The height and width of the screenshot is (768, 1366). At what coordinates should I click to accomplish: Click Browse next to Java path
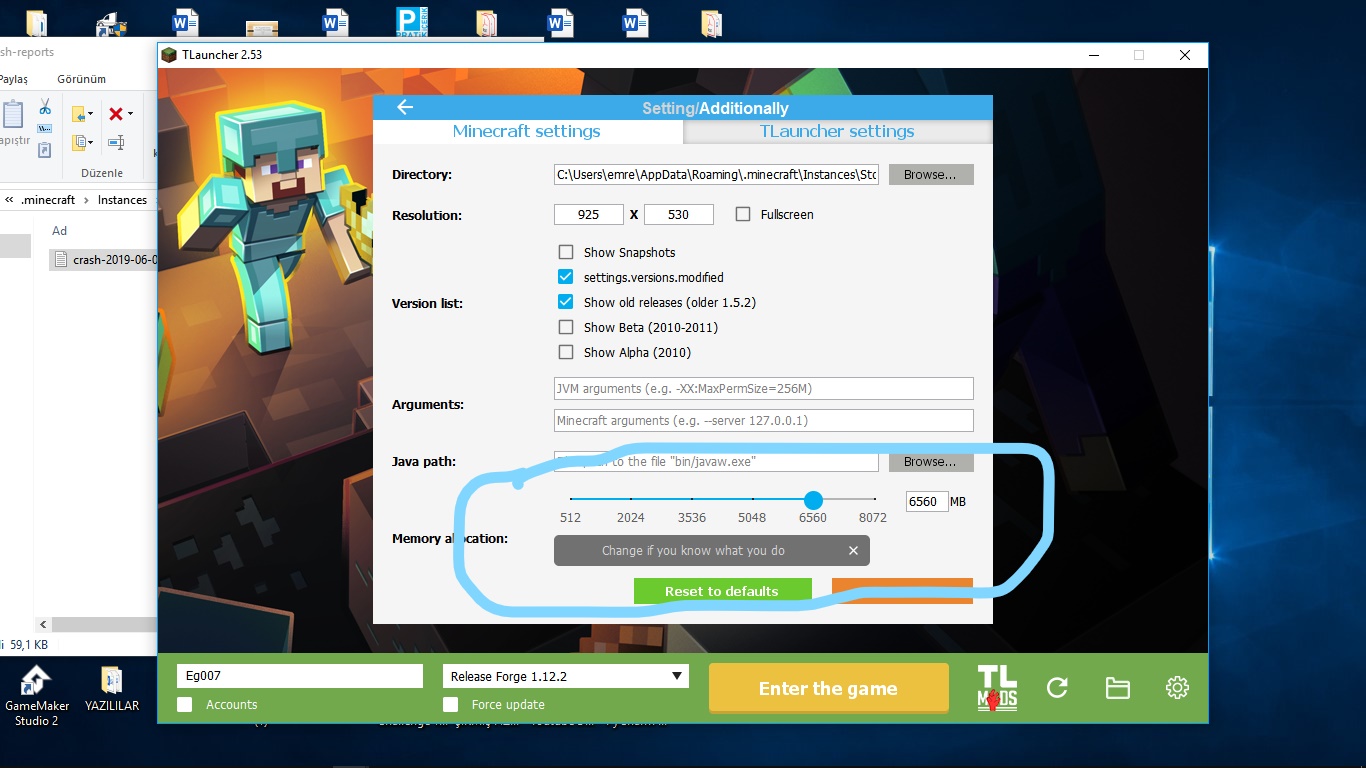click(x=931, y=462)
